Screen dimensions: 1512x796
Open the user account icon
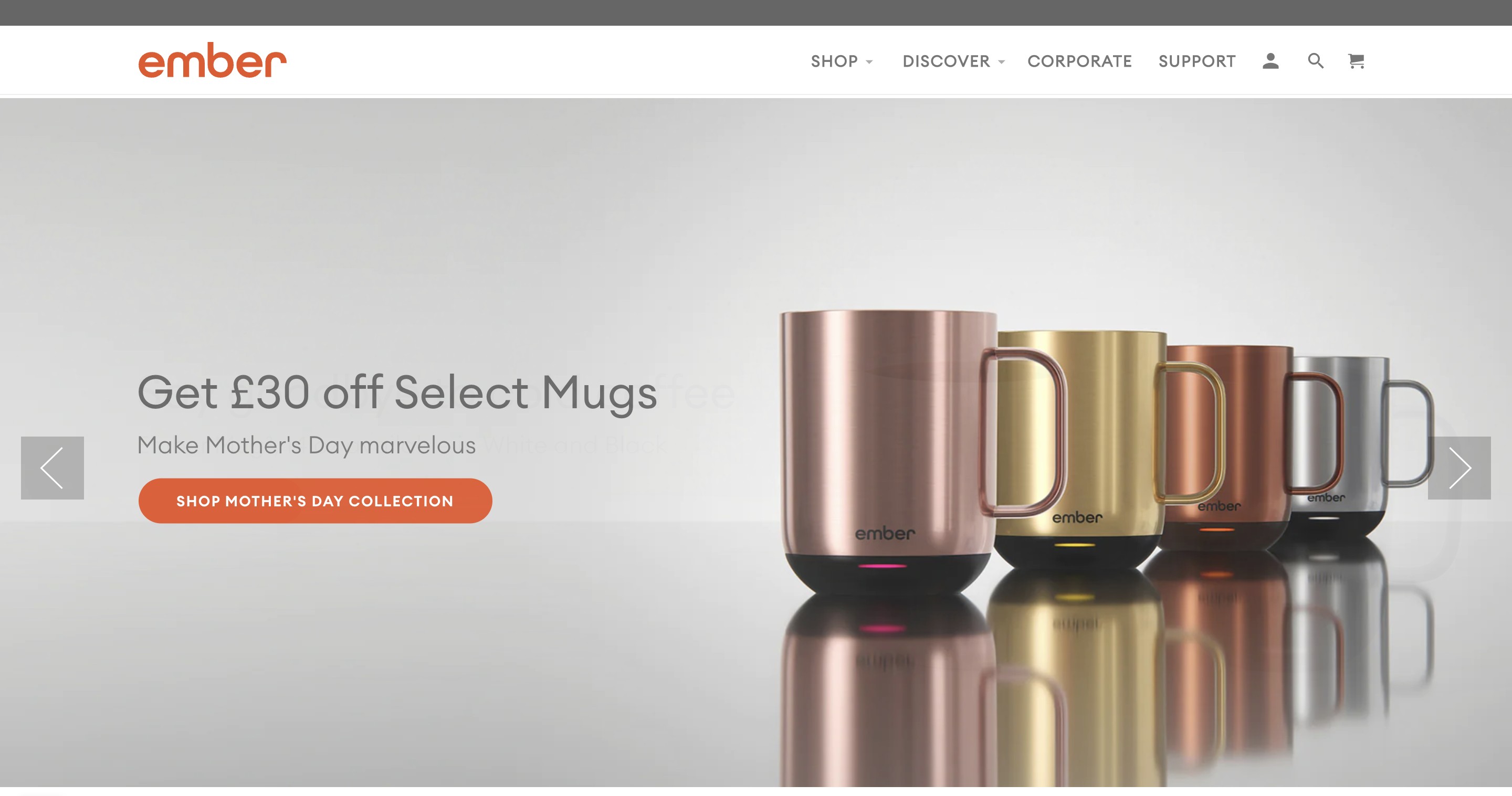1270,61
